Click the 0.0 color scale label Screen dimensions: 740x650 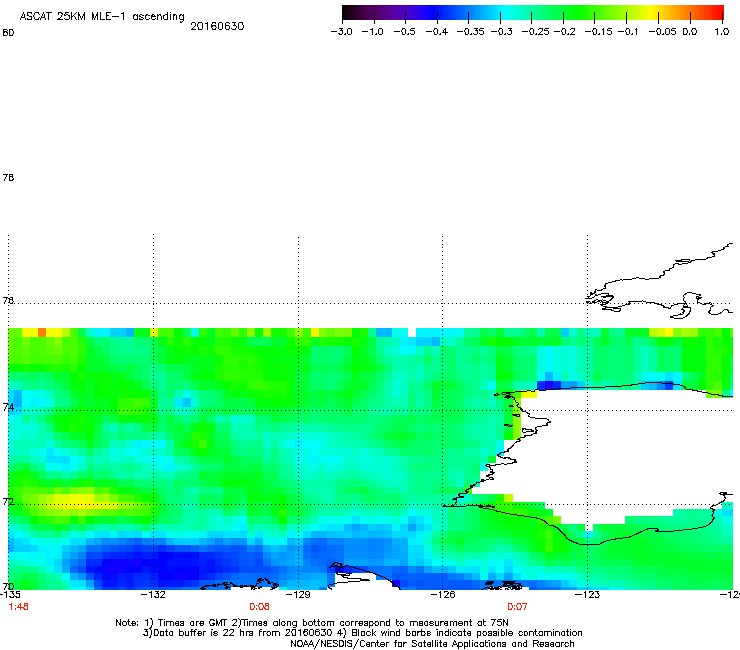(x=690, y=32)
